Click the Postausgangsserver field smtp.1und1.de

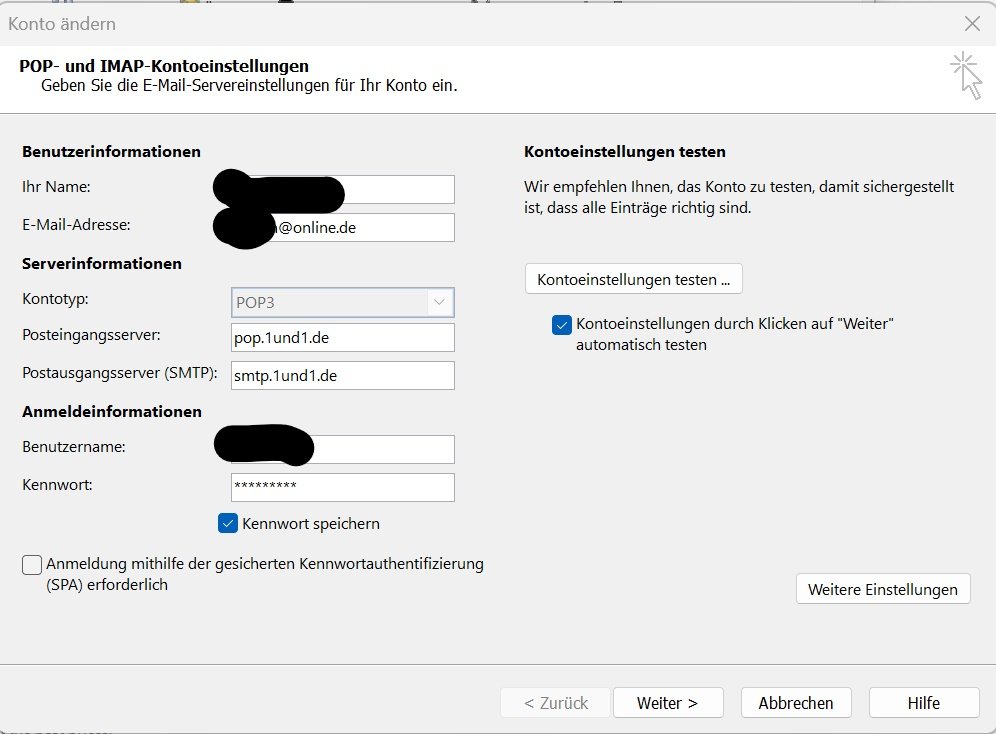pyautogui.click(x=342, y=375)
